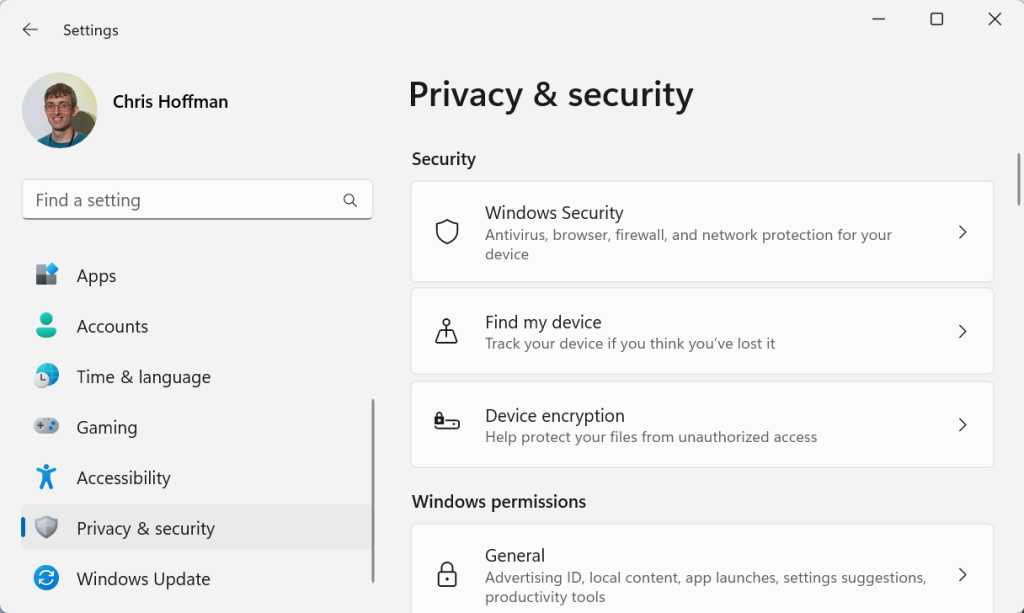Switch to the Windows Update section

pyautogui.click(x=143, y=579)
